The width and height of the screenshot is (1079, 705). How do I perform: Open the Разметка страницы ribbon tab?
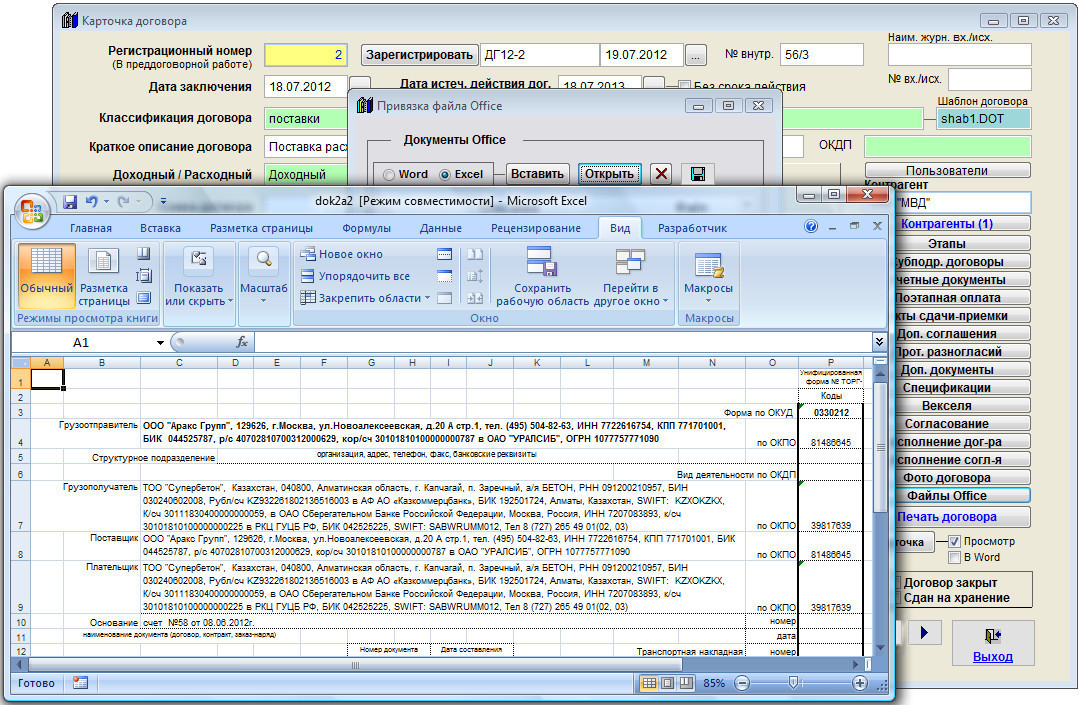coord(261,228)
